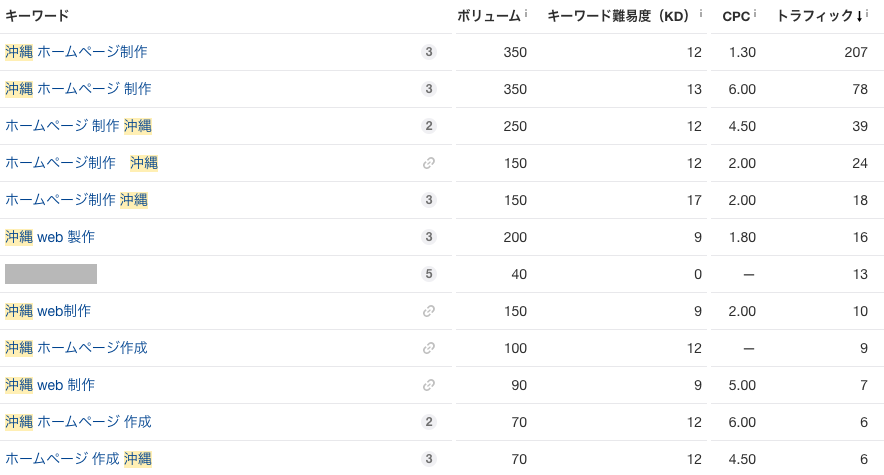
Task: Expand badge 3 on 沖縄 web 製作 row
Action: click(429, 237)
